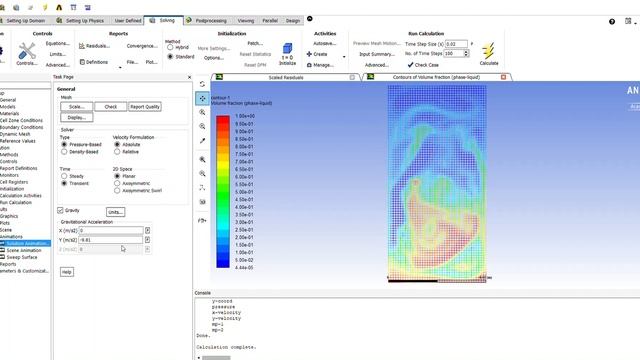This screenshot has height=360, width=640.
Task: Open report Definitions icon
Action: 82,62
